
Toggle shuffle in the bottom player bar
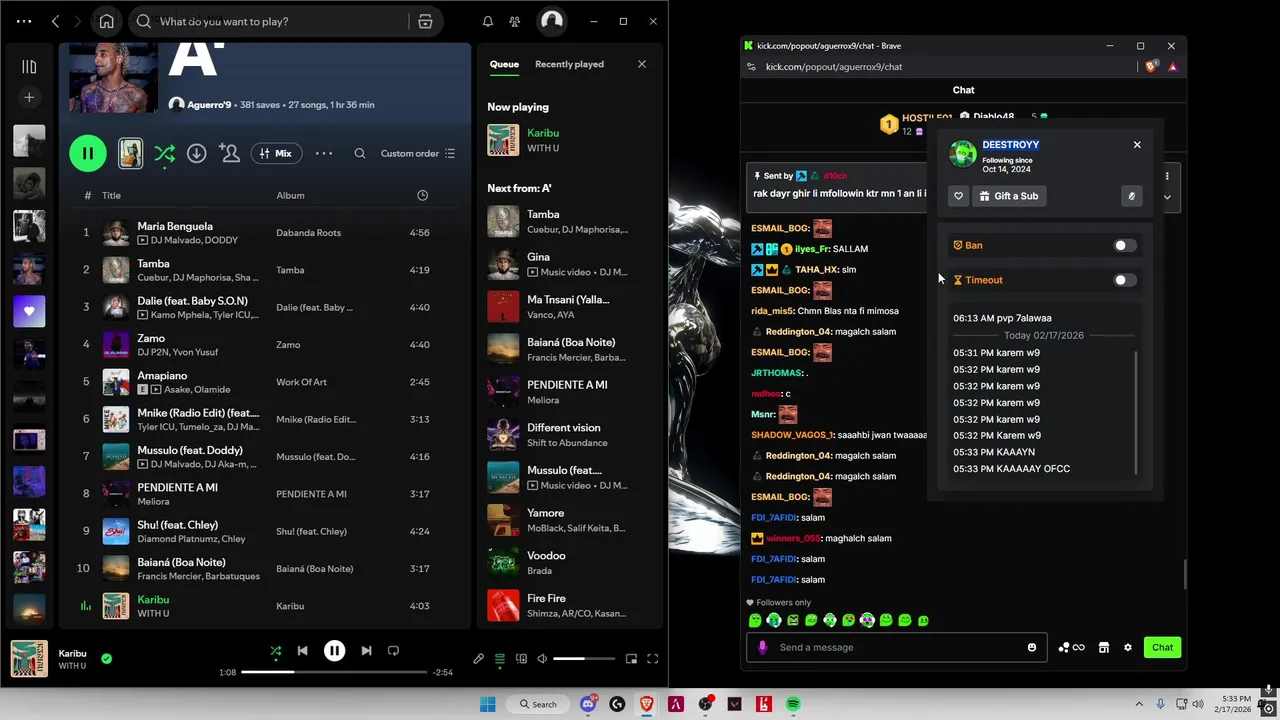[x=276, y=651]
